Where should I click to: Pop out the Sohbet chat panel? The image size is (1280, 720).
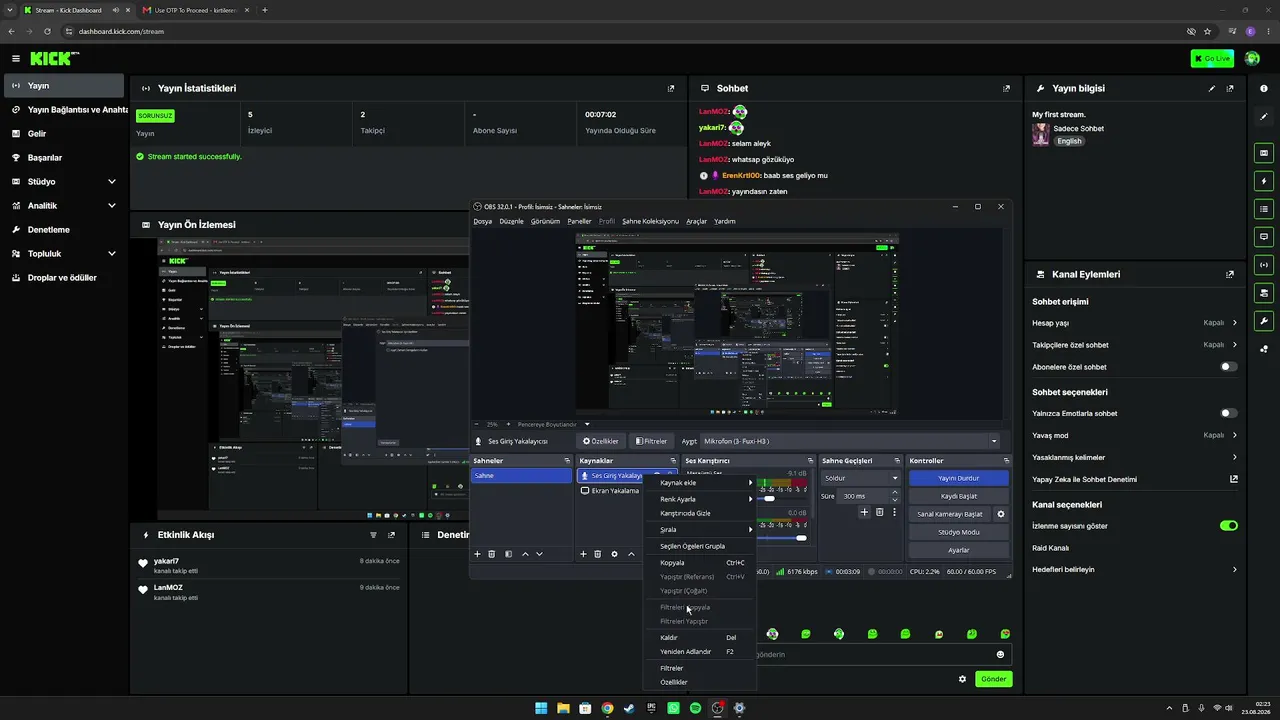(1006, 88)
